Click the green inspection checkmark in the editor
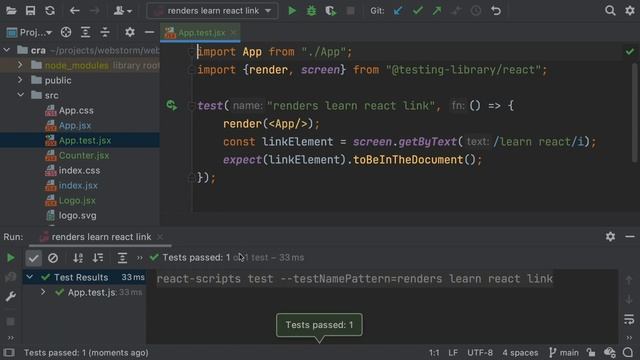Viewport: 640px width, 360px height. [x=630, y=52]
